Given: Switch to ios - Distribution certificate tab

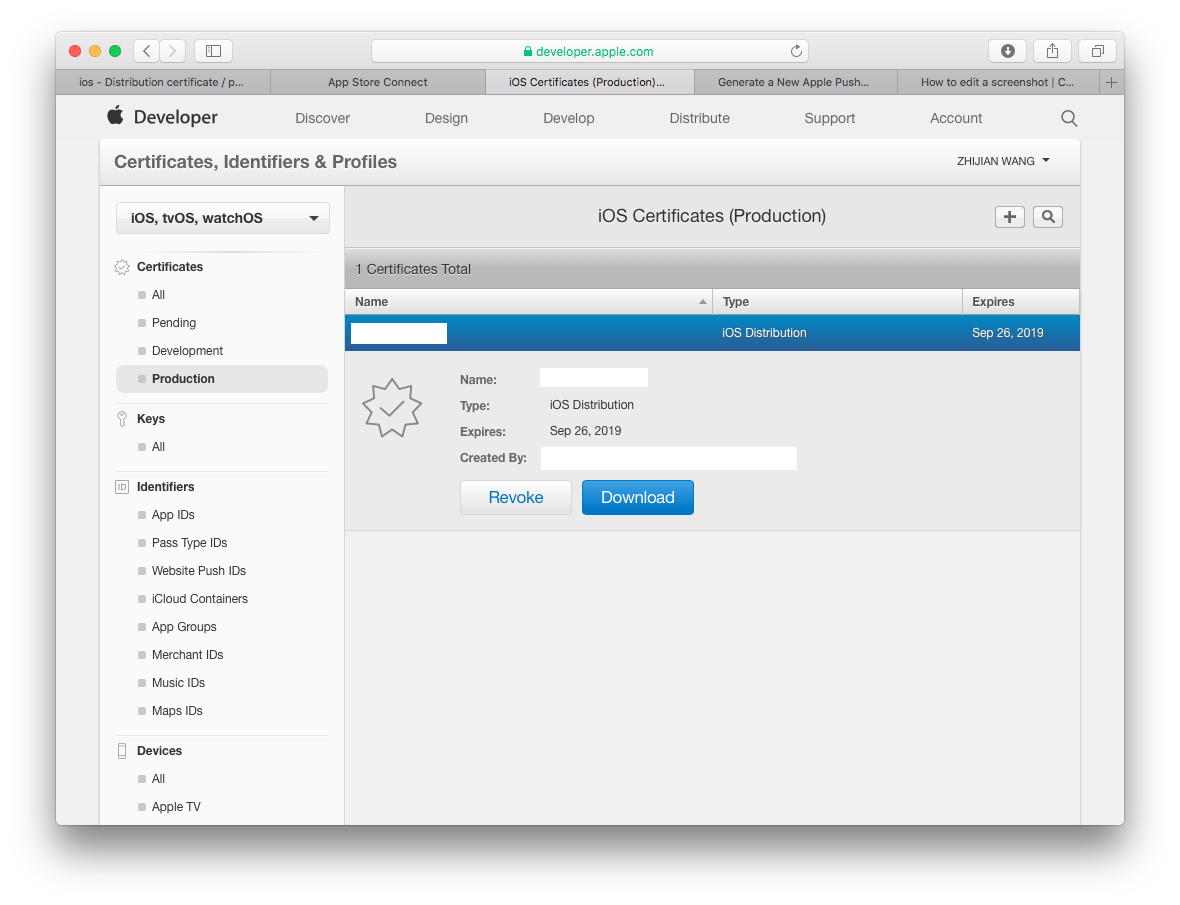Looking at the screenshot, I should tap(162, 82).
